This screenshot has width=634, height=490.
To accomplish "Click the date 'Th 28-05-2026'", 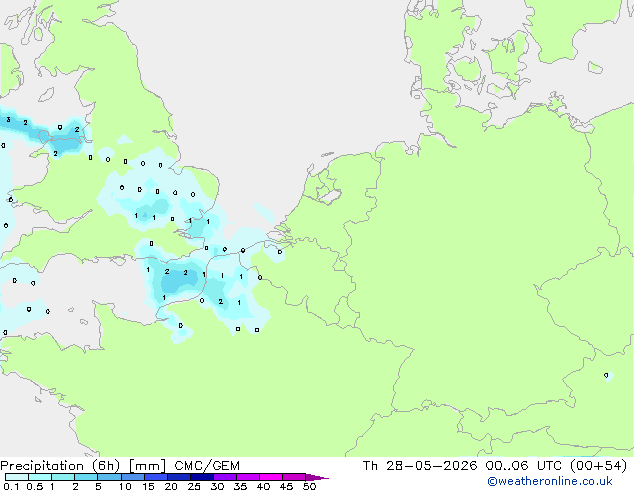I will click(x=420, y=466).
